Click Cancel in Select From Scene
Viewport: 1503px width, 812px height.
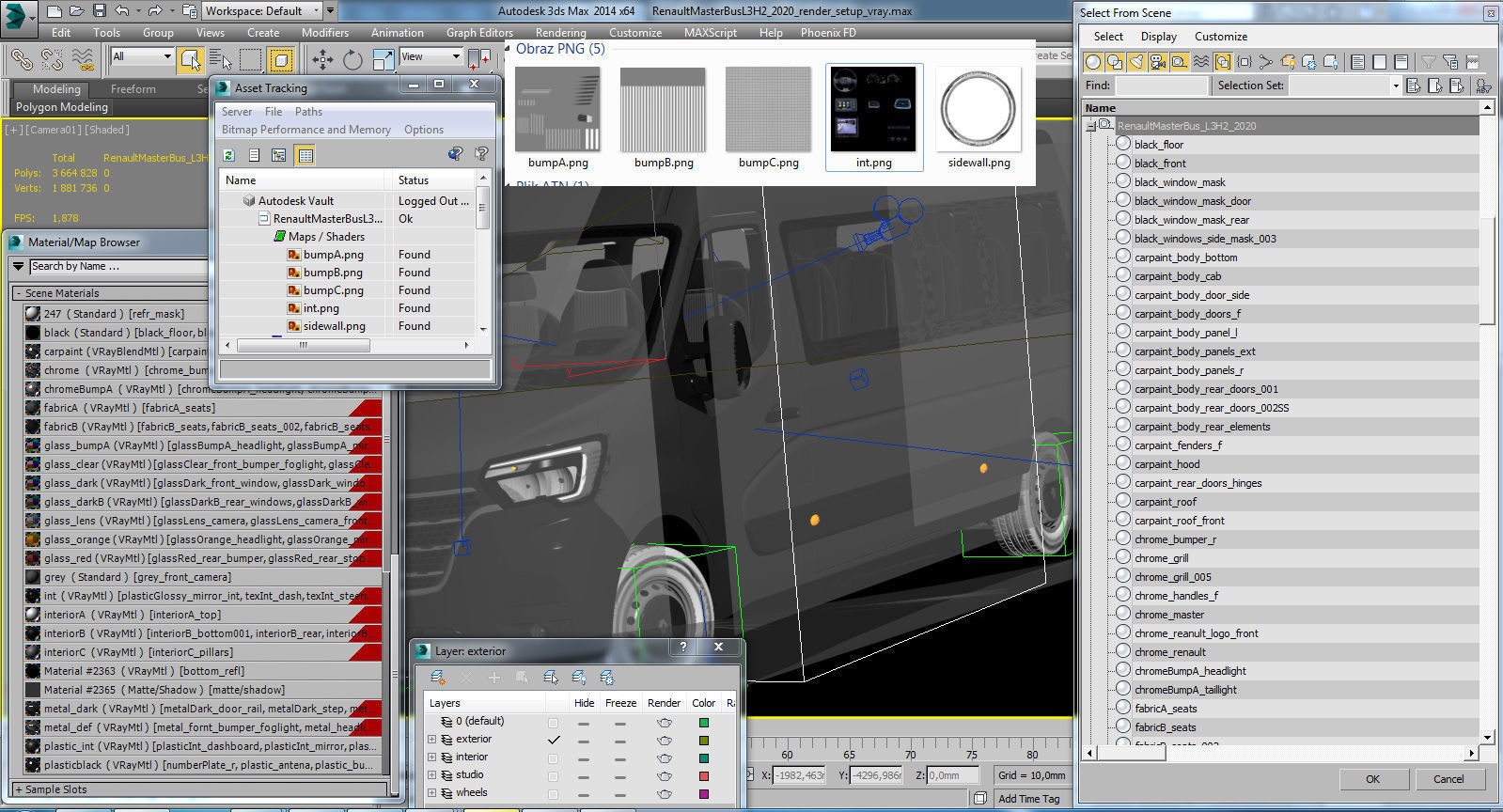point(1448,779)
